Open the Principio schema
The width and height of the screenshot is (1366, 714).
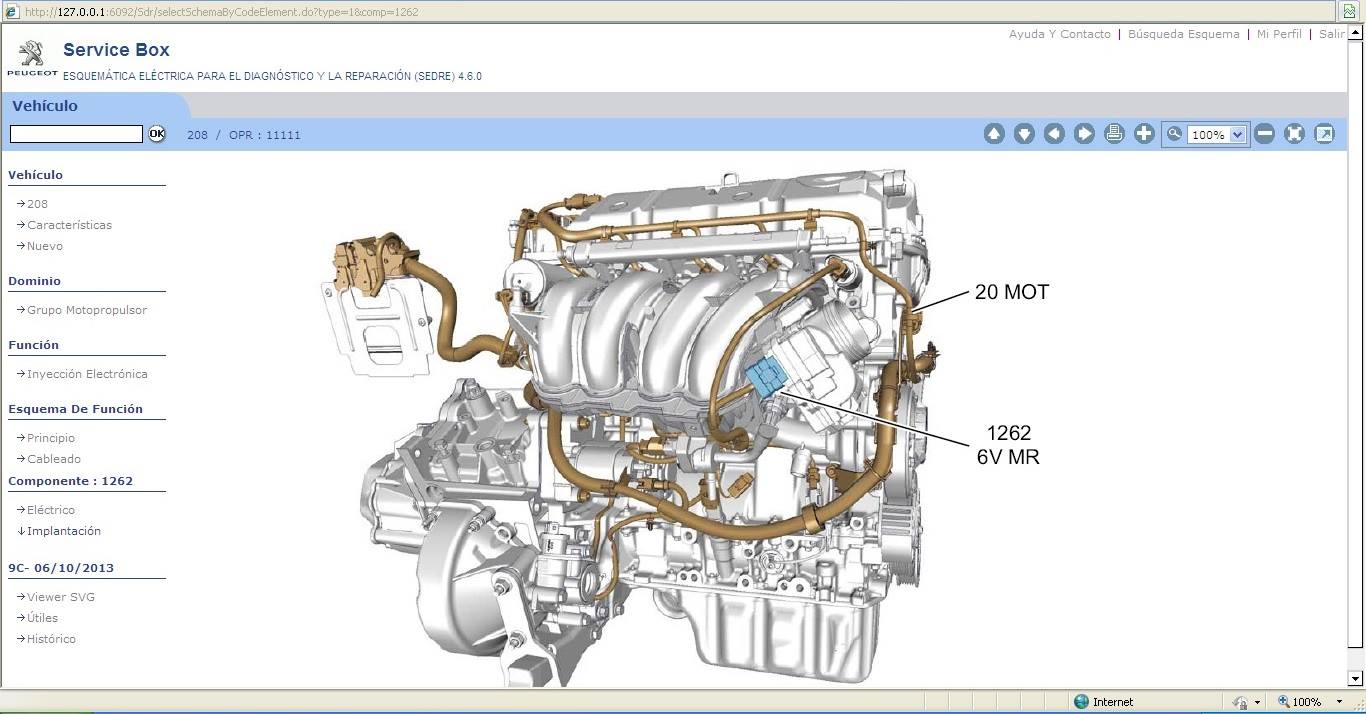(51, 438)
